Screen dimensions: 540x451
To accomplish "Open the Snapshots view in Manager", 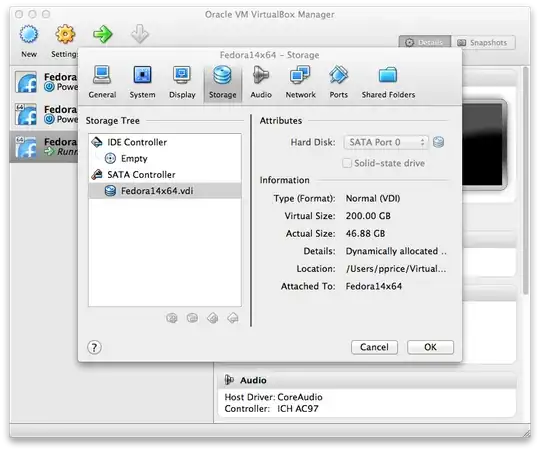I will pyautogui.click(x=483, y=43).
